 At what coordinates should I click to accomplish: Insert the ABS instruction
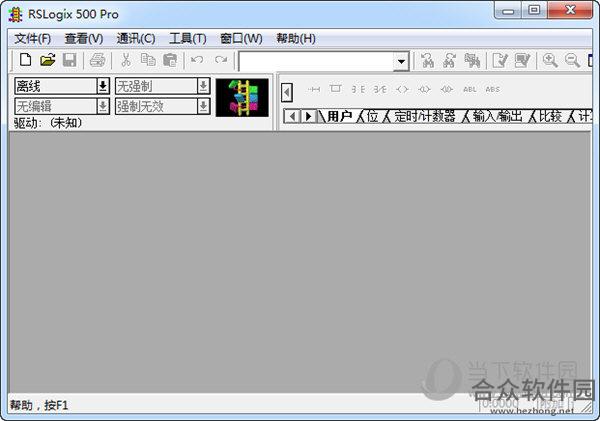(492, 89)
